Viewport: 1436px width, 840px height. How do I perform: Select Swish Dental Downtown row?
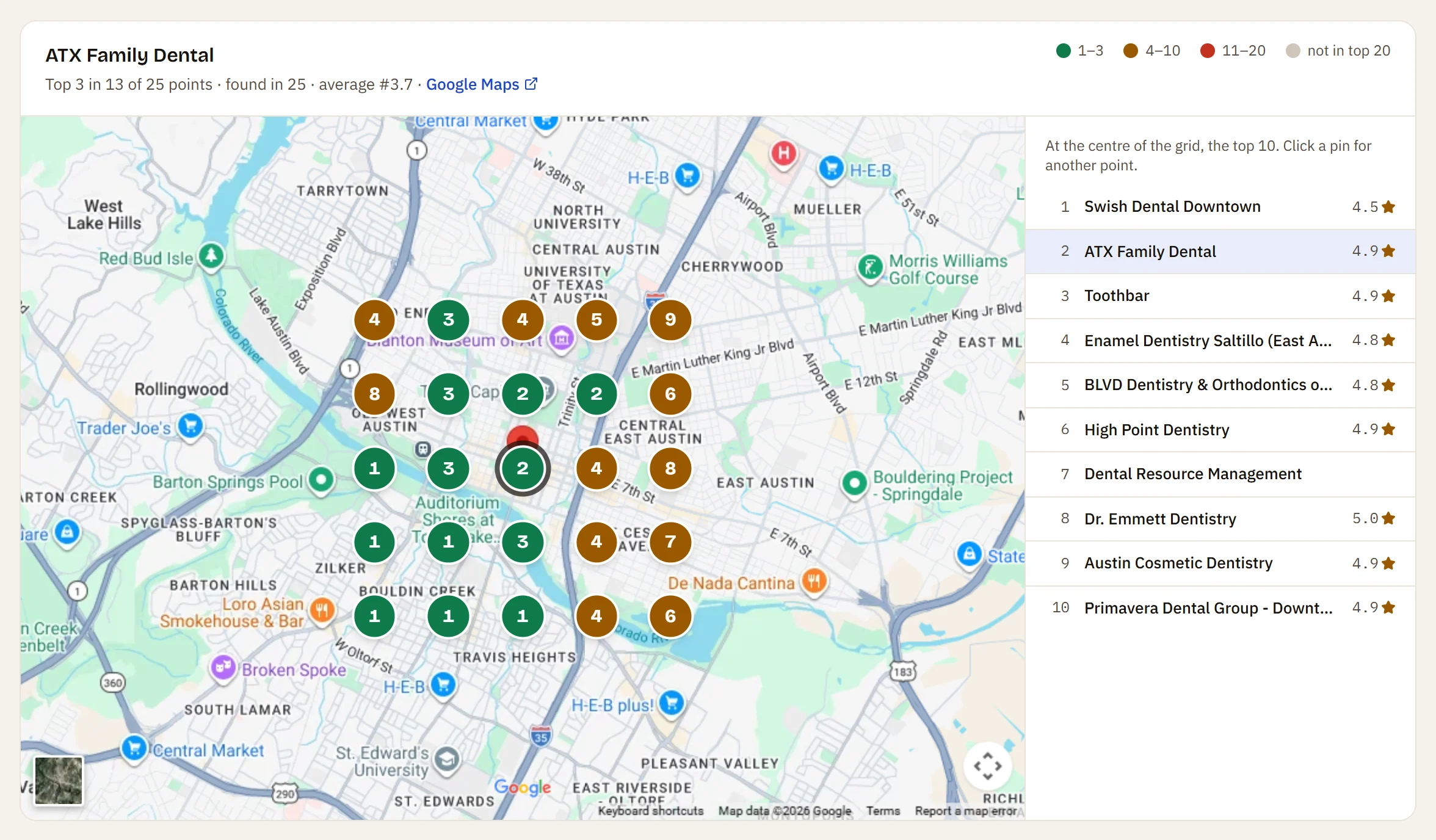pos(1220,207)
